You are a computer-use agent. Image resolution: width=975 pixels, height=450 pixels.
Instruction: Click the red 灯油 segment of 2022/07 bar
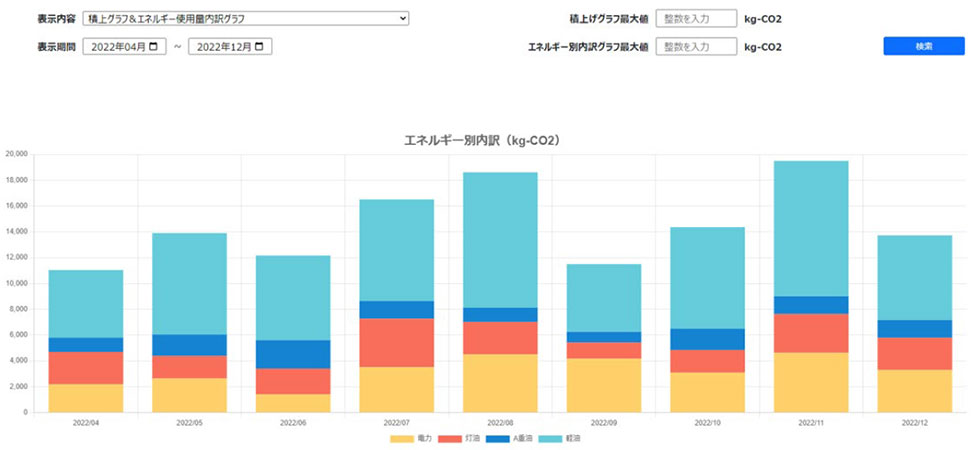point(396,342)
